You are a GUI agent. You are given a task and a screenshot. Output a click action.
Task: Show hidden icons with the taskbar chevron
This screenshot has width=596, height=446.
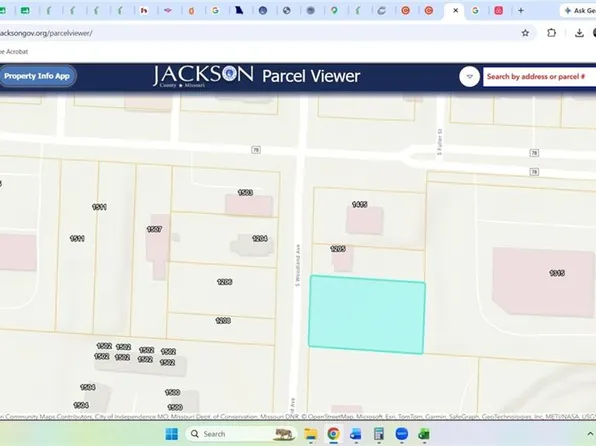pos(590,433)
